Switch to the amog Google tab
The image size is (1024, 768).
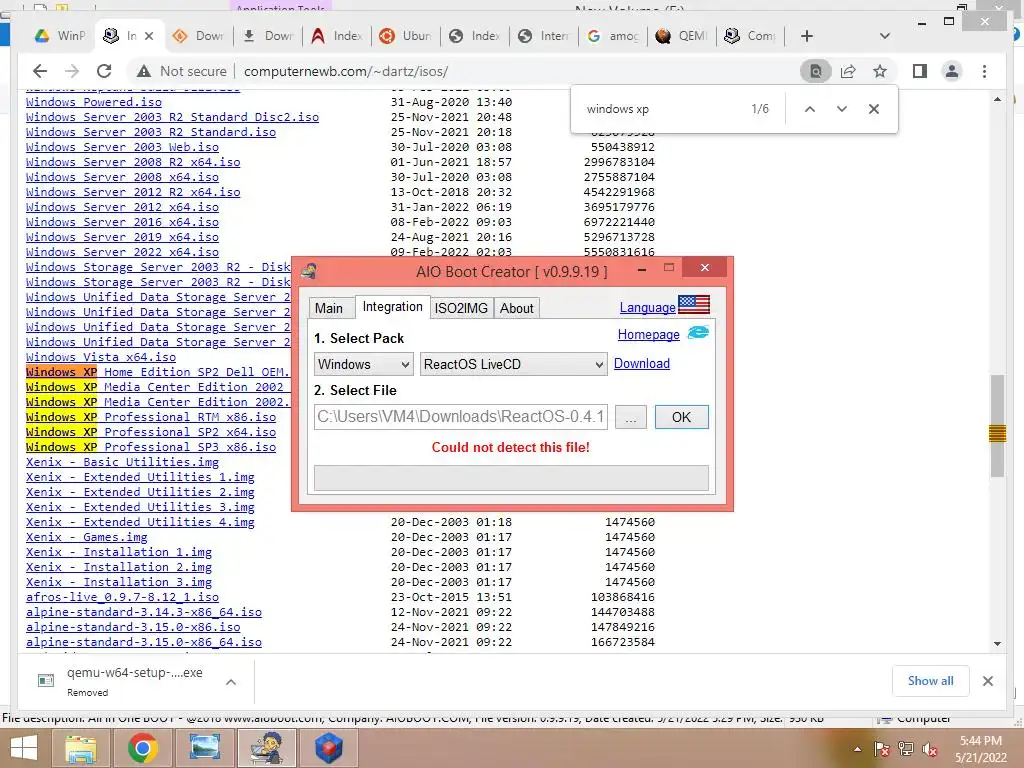tap(613, 36)
